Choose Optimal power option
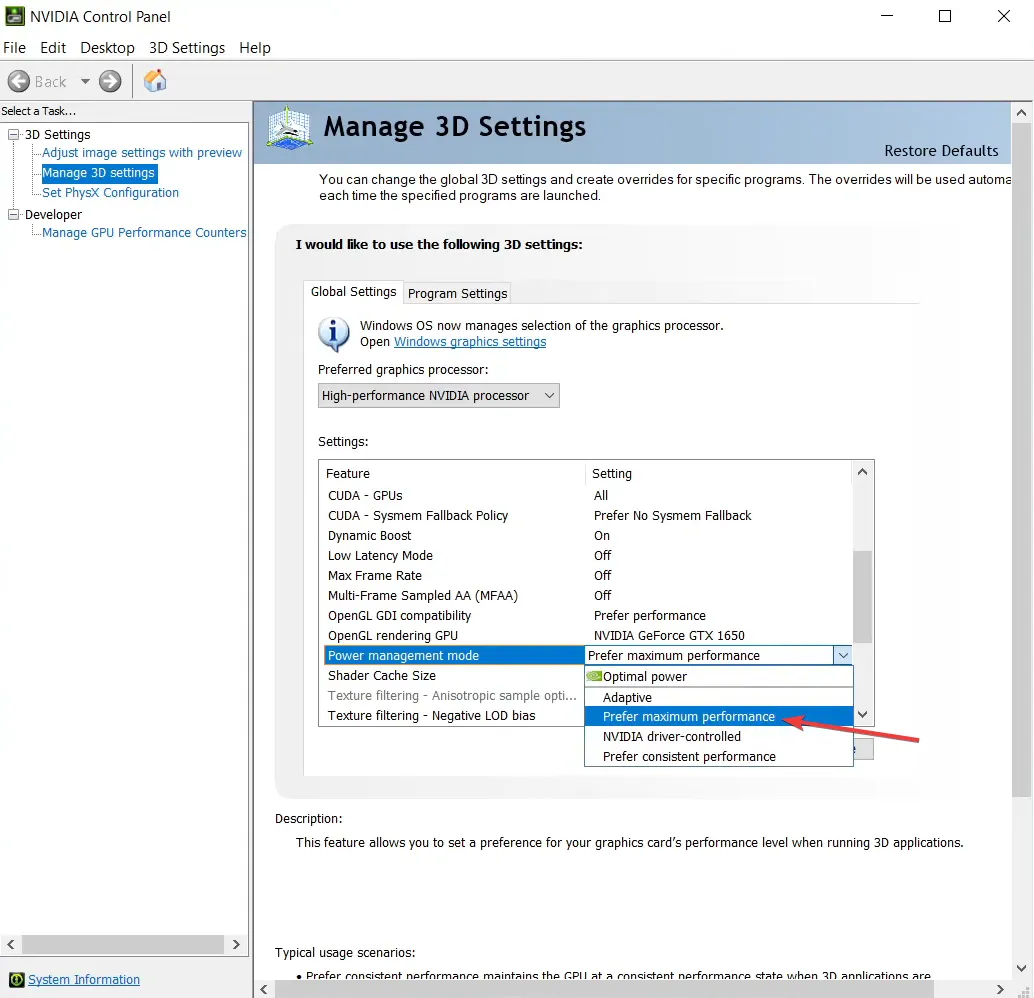Screen dimensions: 1034x998 click(719, 677)
